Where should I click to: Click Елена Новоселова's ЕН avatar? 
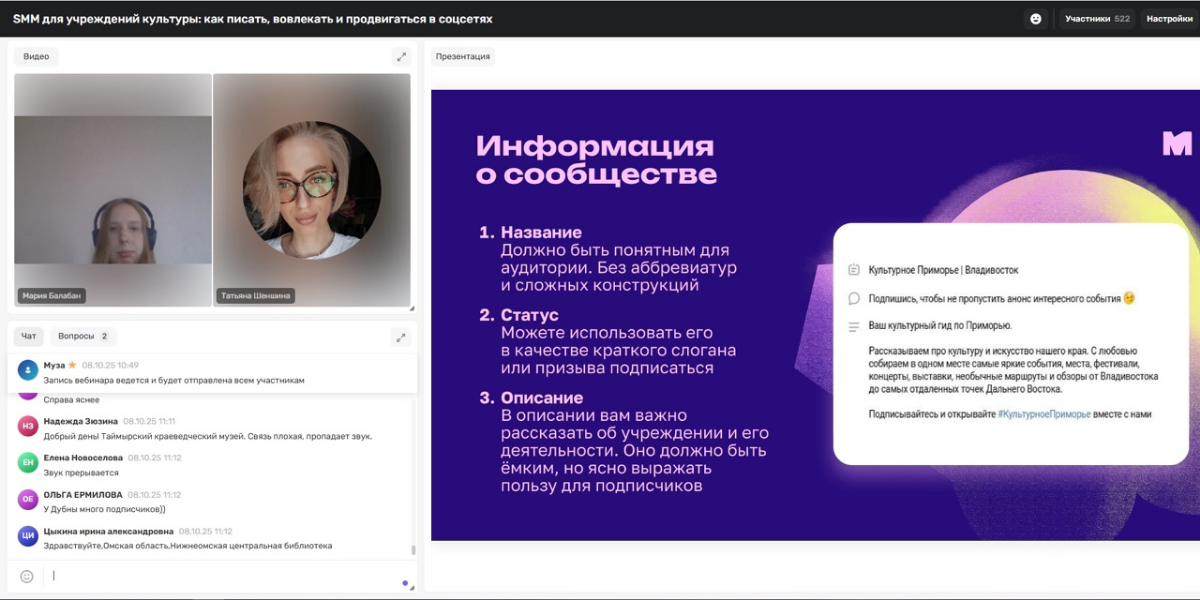pyautogui.click(x=28, y=462)
